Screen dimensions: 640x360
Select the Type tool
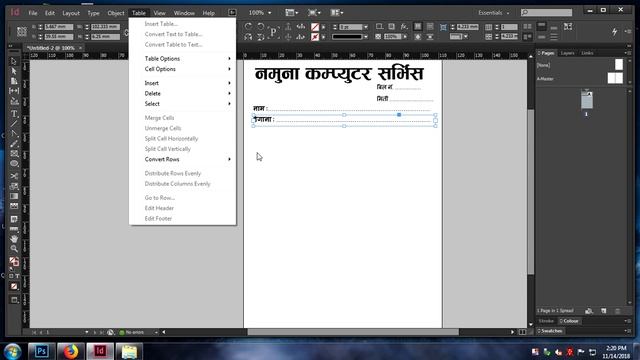click(x=14, y=114)
